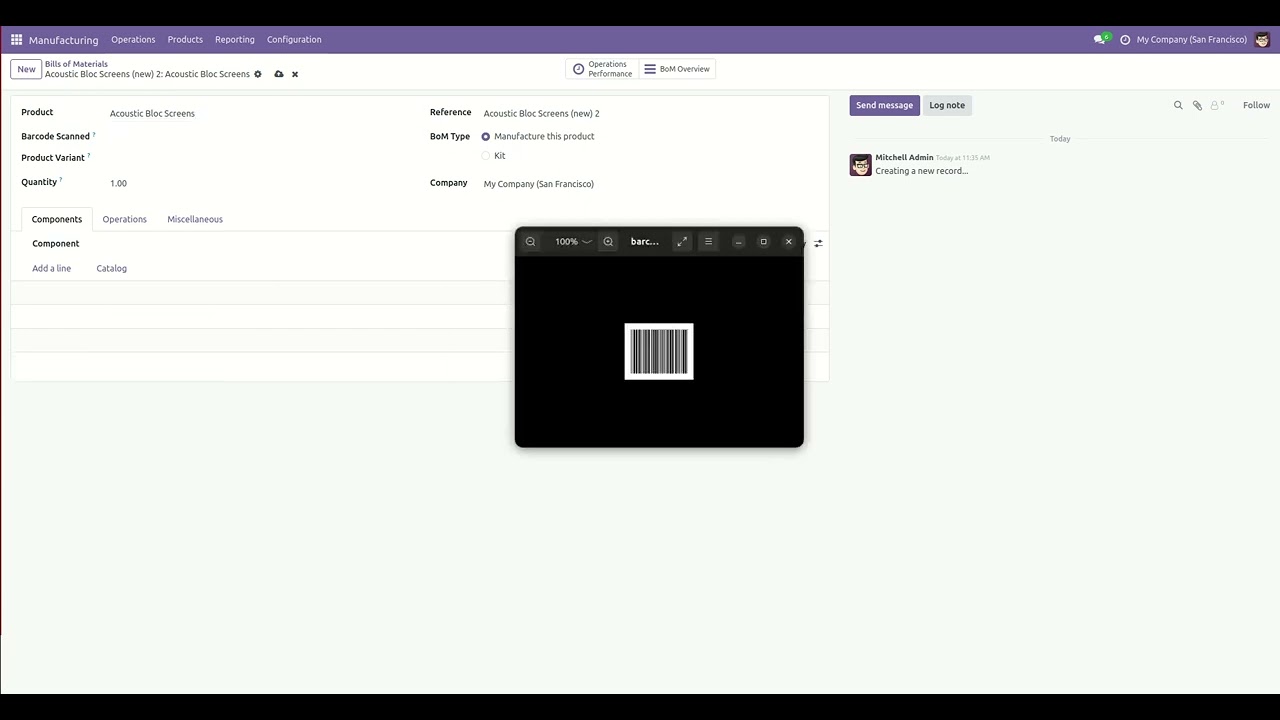The width and height of the screenshot is (1280, 720).
Task: Sort by Component column header
Action: point(55,244)
